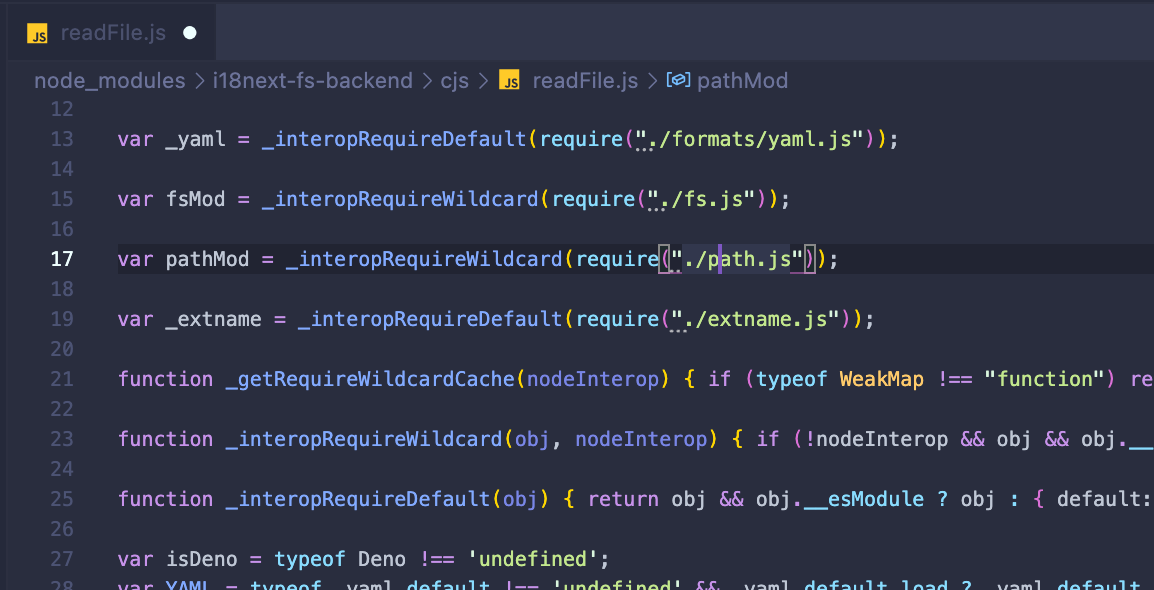The image size is (1154, 590).
Task: Click _interopRequireDefault function definition on line 25
Action: 358,500
